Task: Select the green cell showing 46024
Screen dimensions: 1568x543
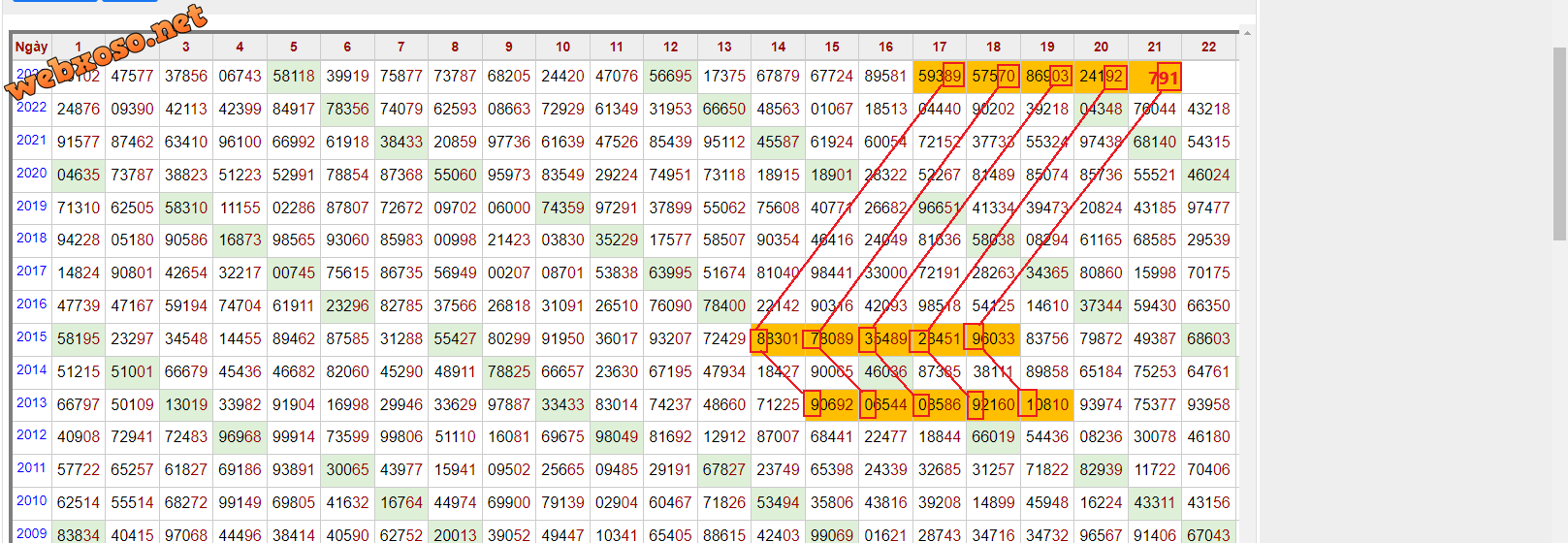Action: point(1208,175)
